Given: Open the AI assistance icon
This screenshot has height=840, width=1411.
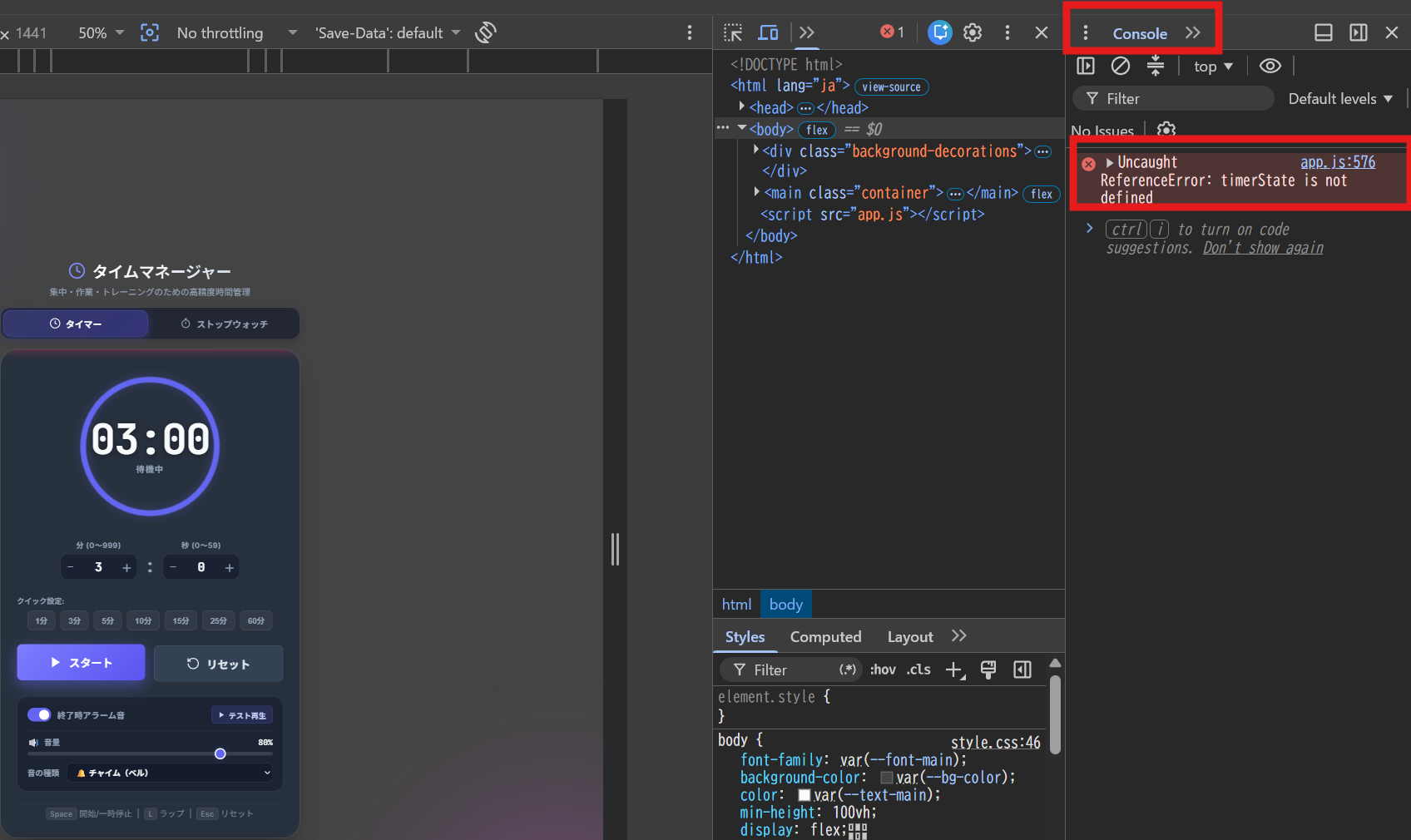Looking at the screenshot, I should 940,33.
